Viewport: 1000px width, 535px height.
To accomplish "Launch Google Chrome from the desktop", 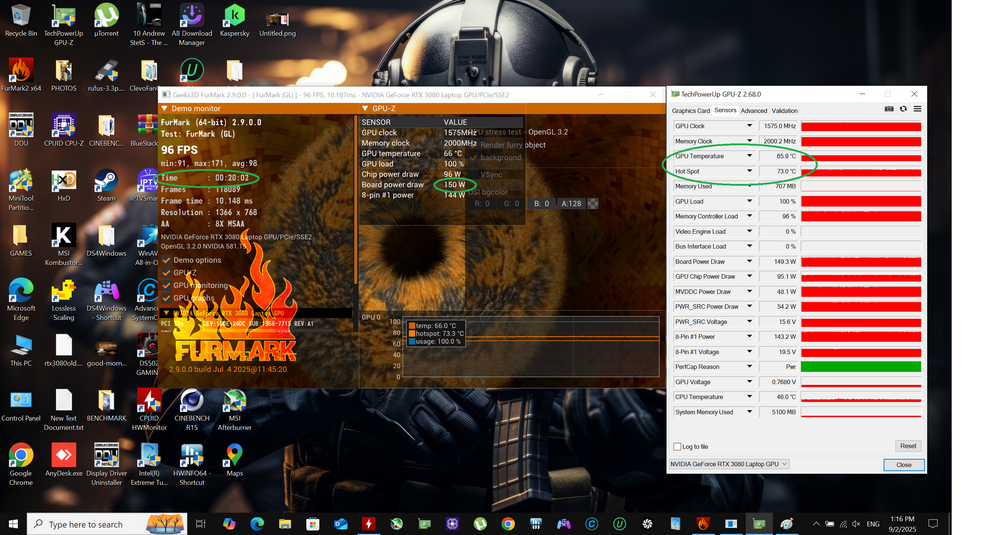I will pyautogui.click(x=21, y=464).
